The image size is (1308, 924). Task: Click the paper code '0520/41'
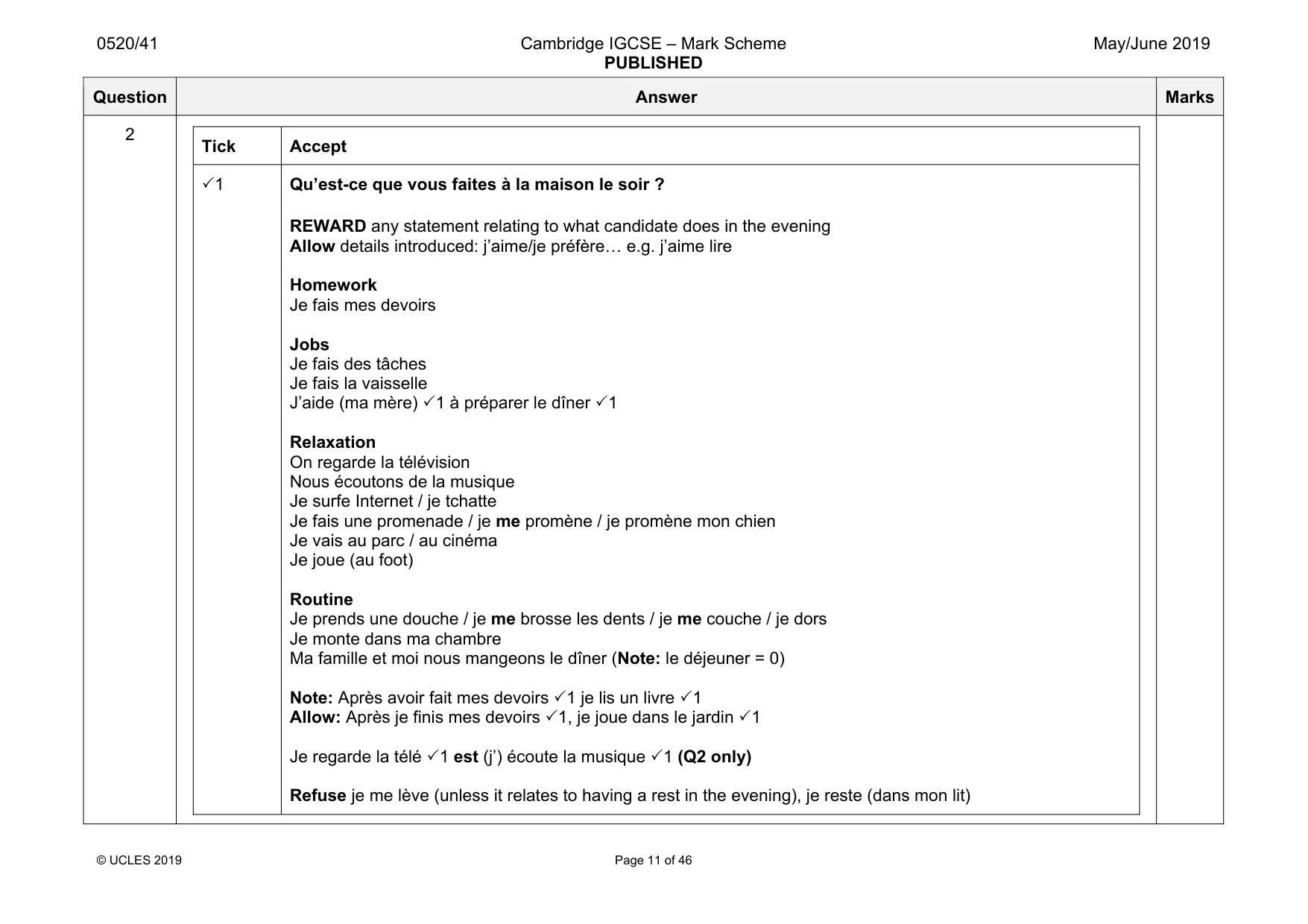pyautogui.click(x=127, y=44)
